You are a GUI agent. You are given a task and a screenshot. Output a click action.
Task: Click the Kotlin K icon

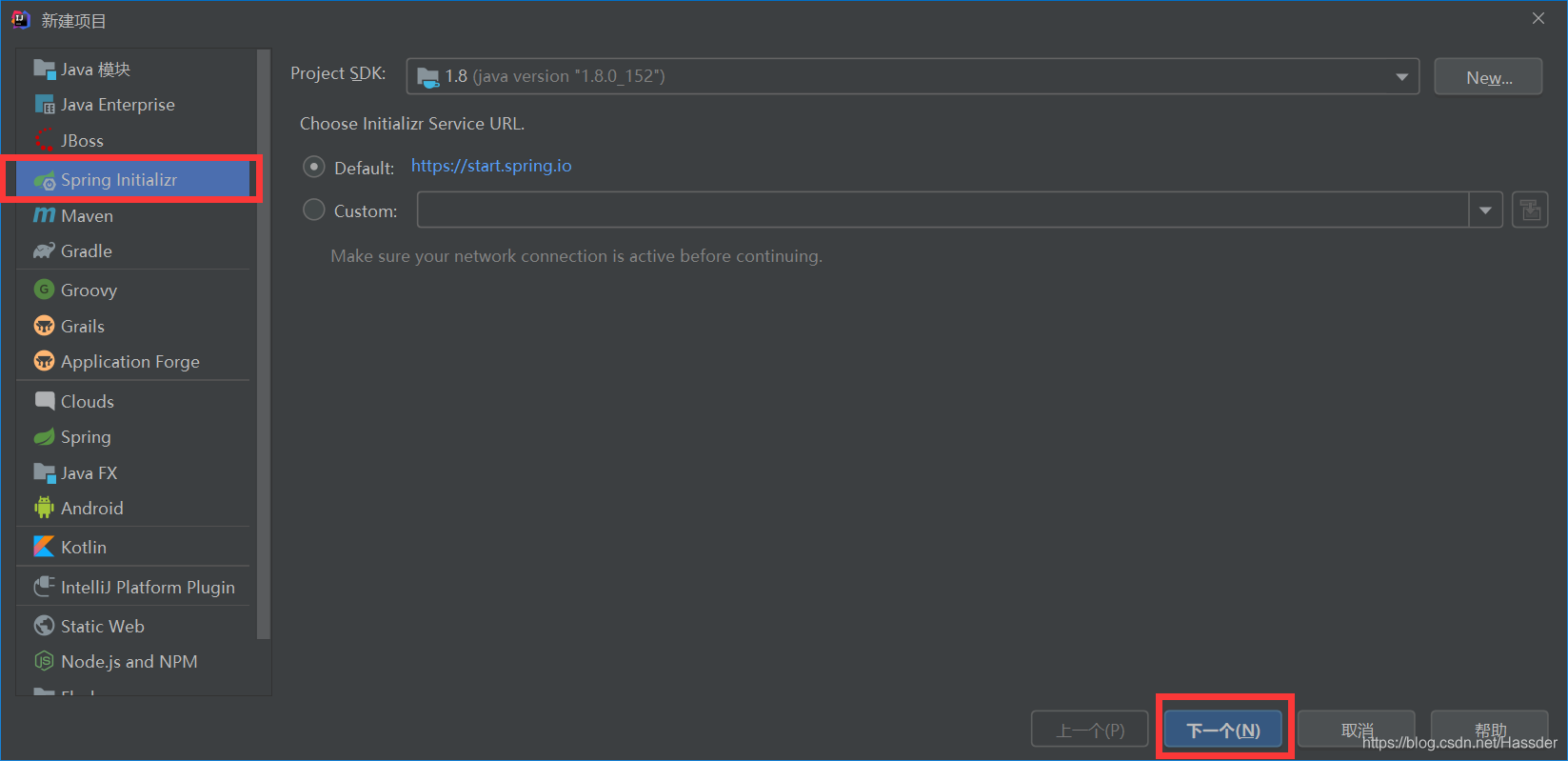point(44,547)
